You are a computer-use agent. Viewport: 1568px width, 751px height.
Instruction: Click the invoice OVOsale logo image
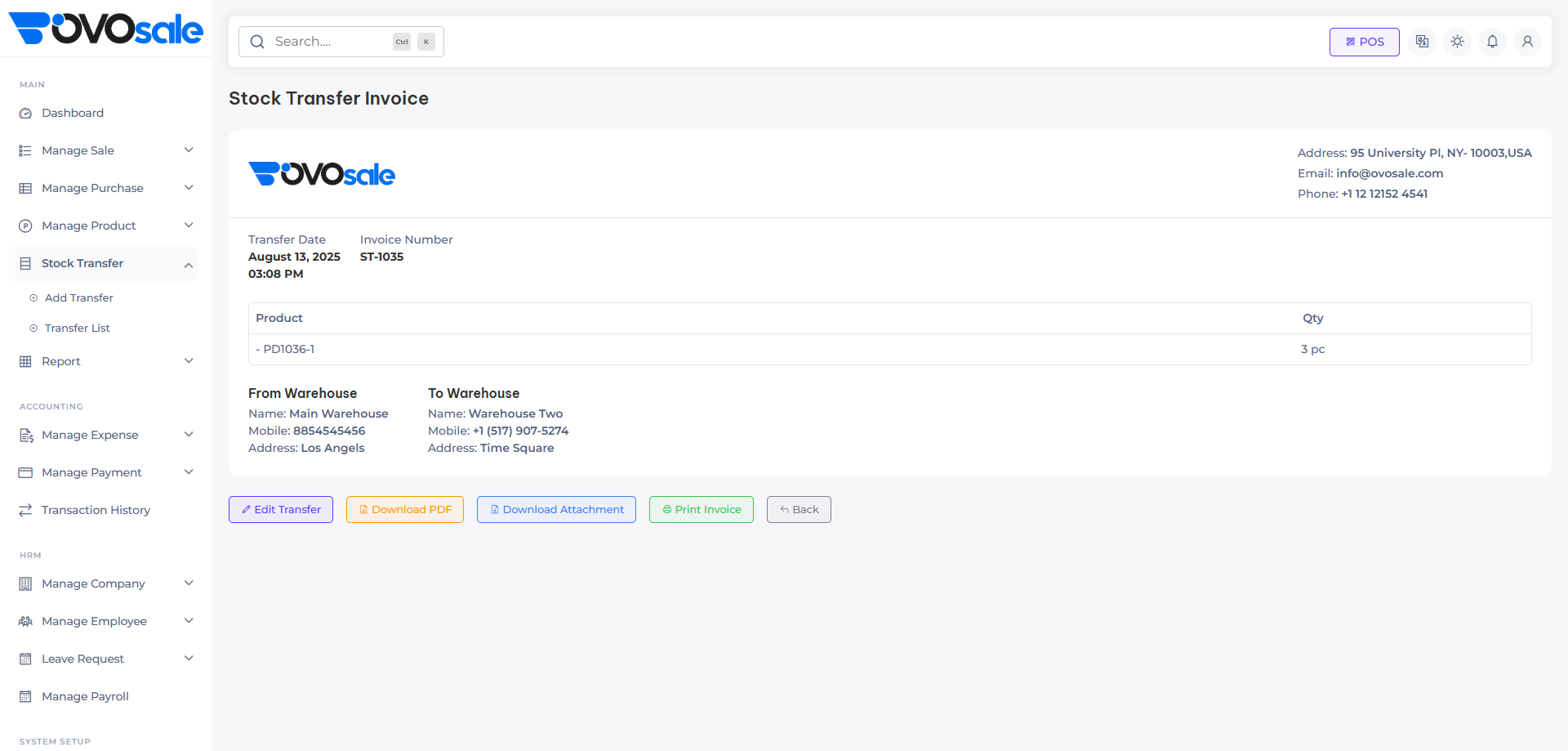pyautogui.click(x=322, y=174)
